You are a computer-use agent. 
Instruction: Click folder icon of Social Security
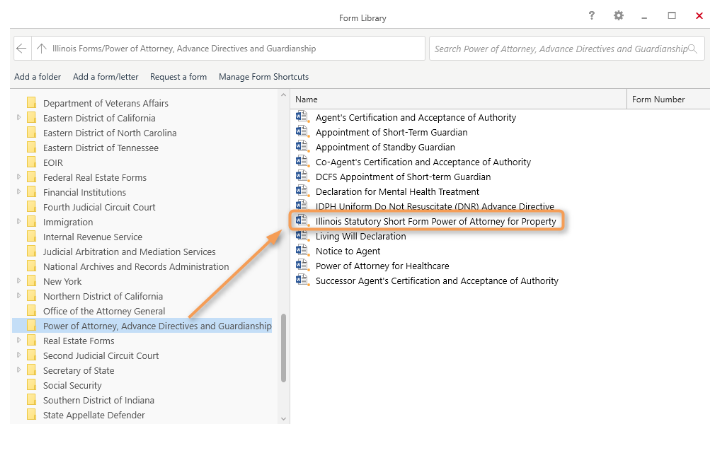pyautogui.click(x=31, y=385)
